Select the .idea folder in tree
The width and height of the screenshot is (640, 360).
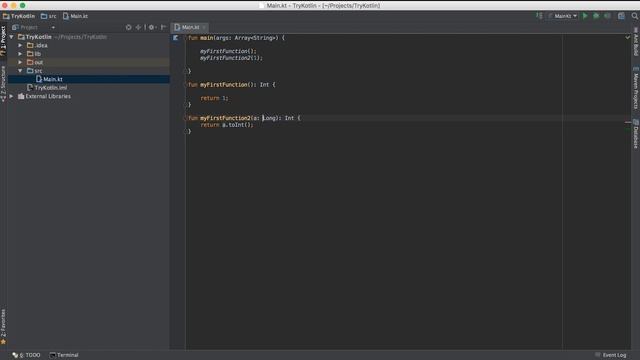point(37,45)
